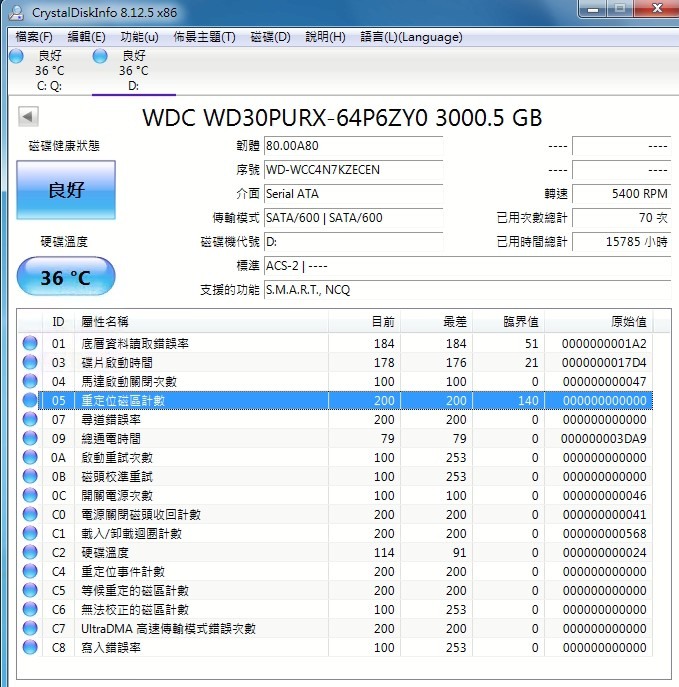
Task: Click status orb of attribute C1
Action: [x=30, y=533]
